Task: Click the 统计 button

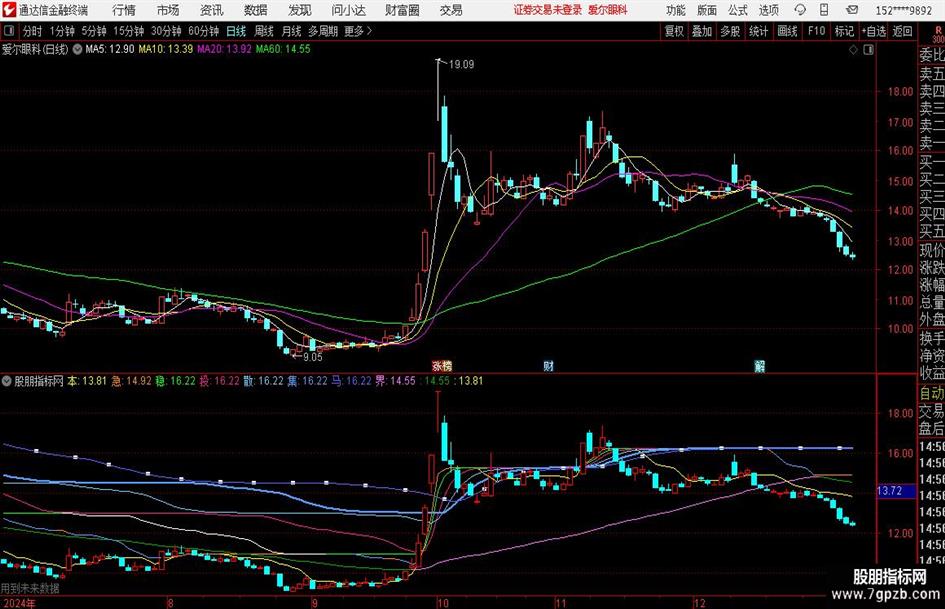Action: (x=758, y=31)
